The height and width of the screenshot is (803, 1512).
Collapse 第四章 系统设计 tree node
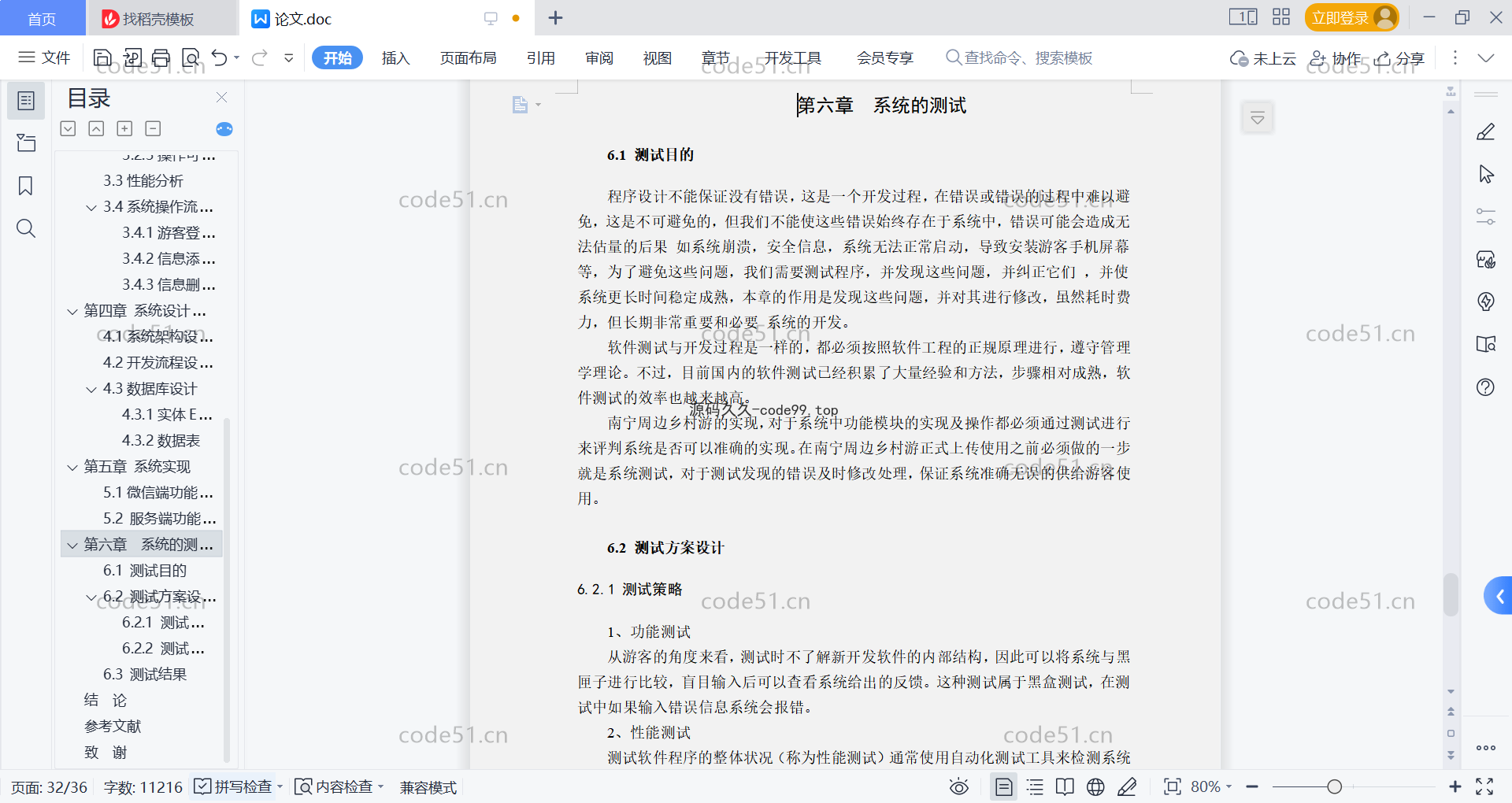point(72,312)
